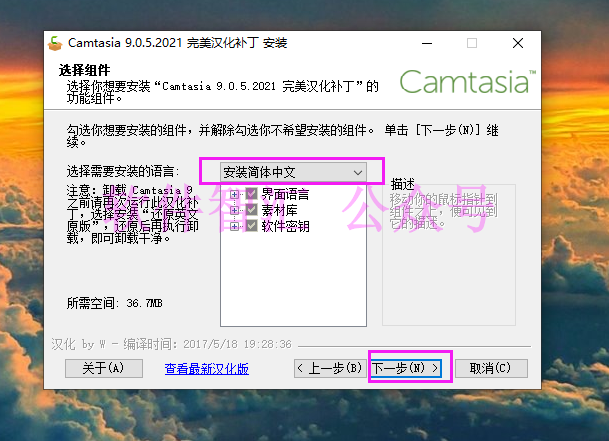The height and width of the screenshot is (441, 609).
Task: Expand the 素材库 tree node
Action: [x=234, y=210]
